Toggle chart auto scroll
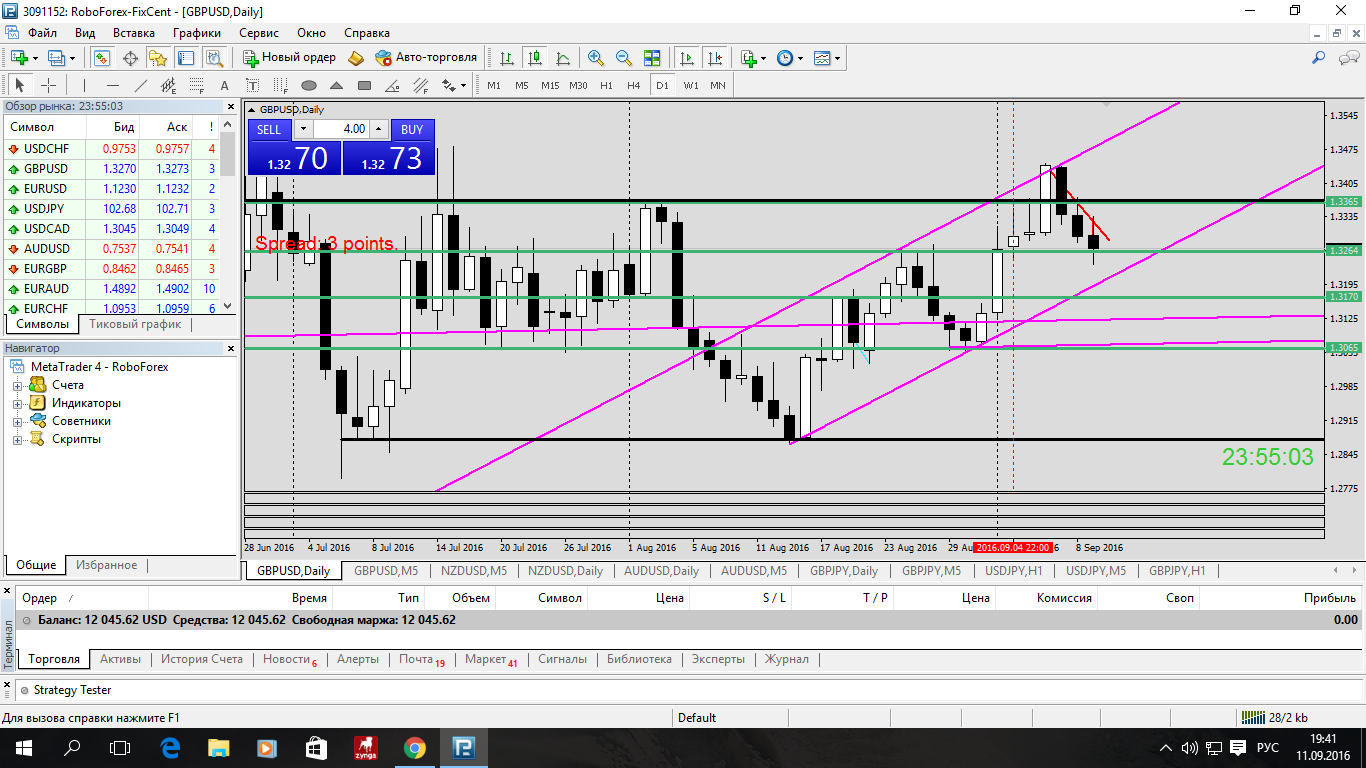This screenshot has width=1366, height=768. pyautogui.click(x=686, y=58)
